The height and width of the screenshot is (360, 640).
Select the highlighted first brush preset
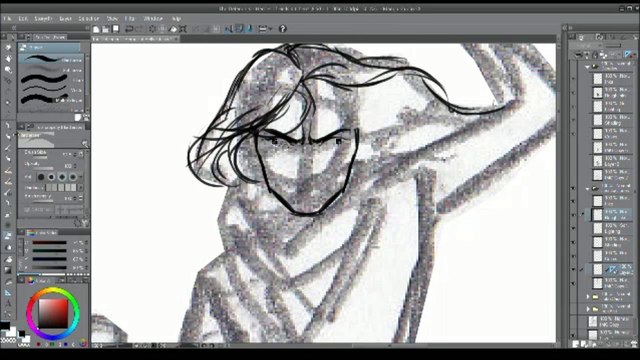pyautogui.click(x=51, y=60)
